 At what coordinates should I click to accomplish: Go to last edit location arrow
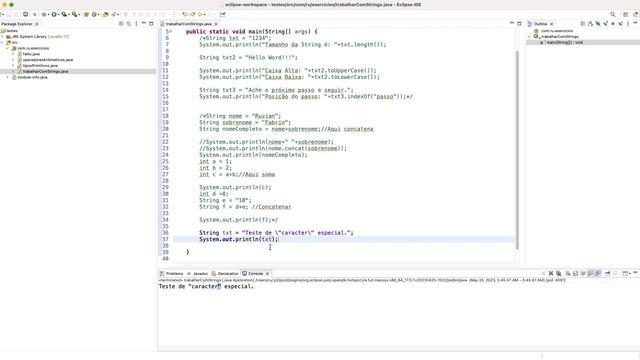[185, 14]
